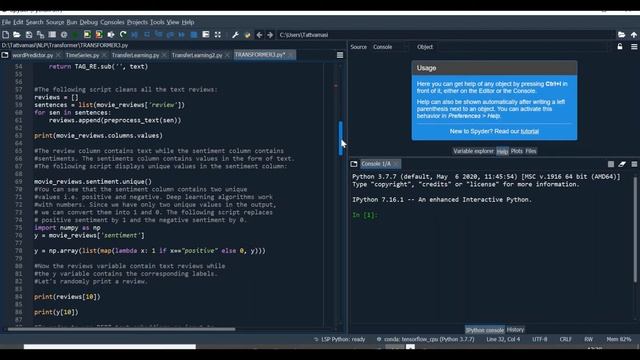Open the Search menu
The image size is (640, 360).
point(35,22)
